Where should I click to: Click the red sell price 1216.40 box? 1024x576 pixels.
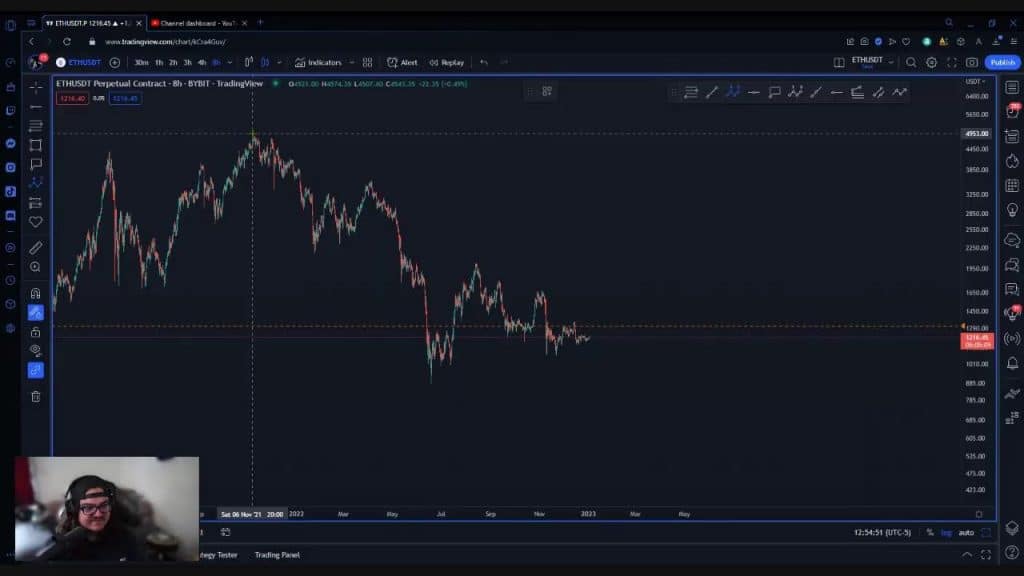pyautogui.click(x=71, y=98)
